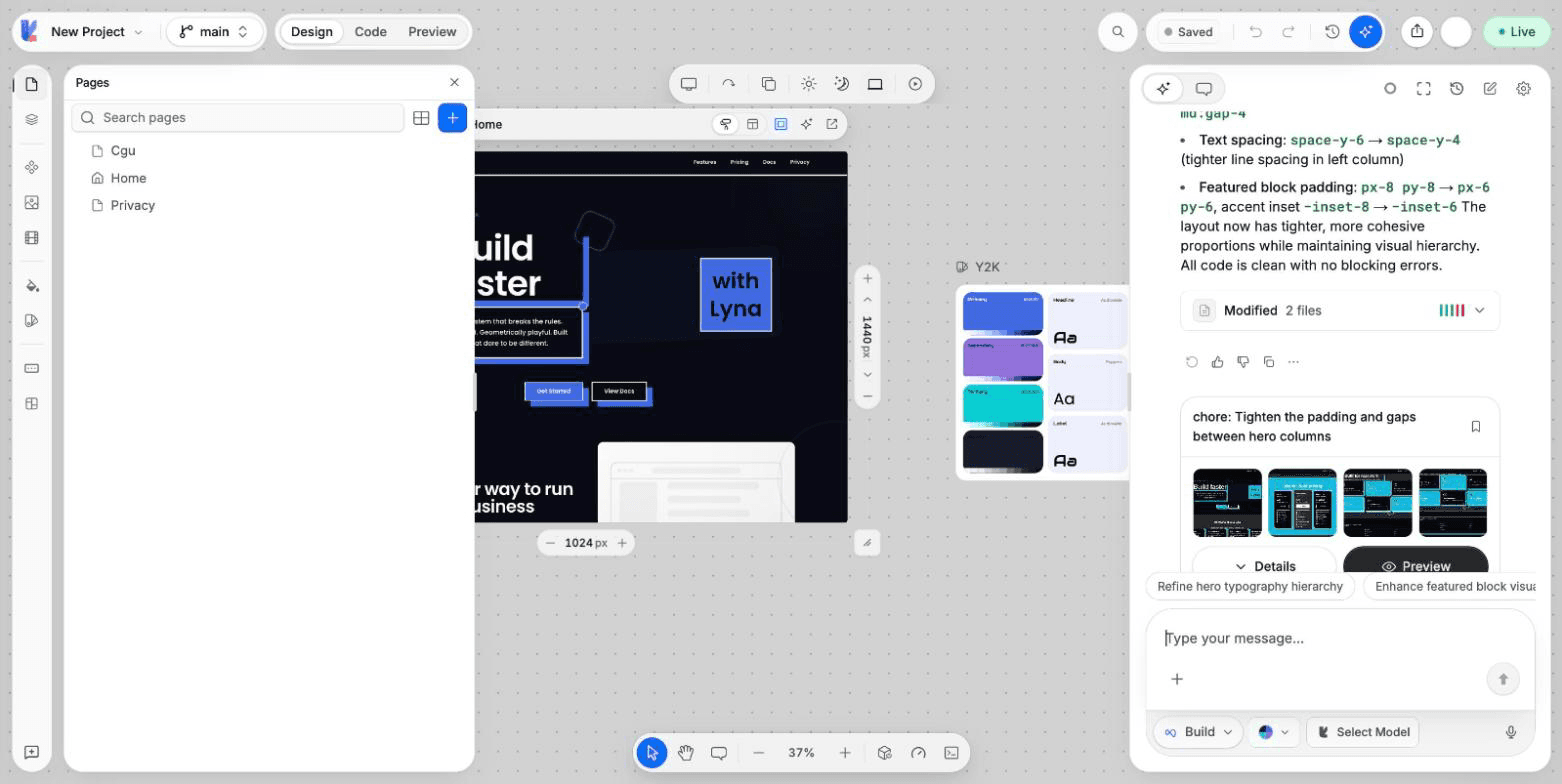The image size is (1562, 784).
Task: Switch to the Code tab
Action: point(370,32)
